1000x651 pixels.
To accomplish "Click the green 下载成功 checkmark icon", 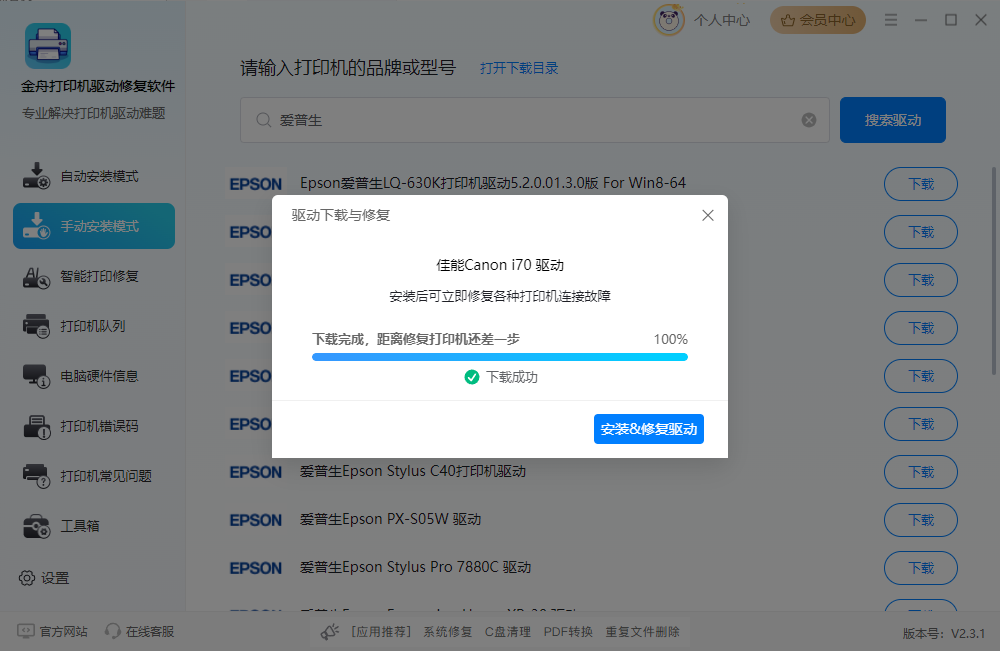I will point(472,377).
